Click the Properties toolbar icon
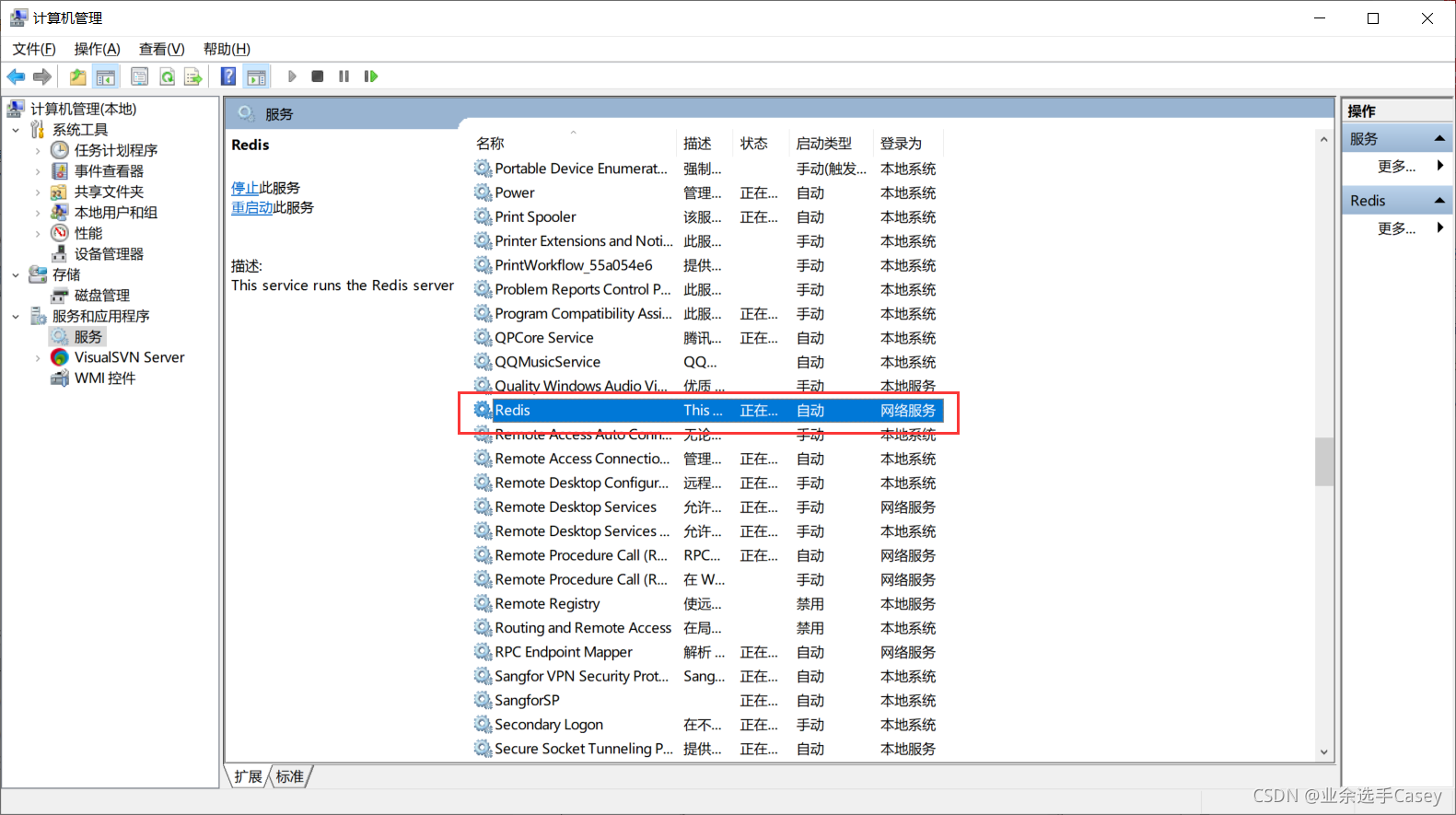This screenshot has width=1456, height=815. pyautogui.click(x=140, y=76)
